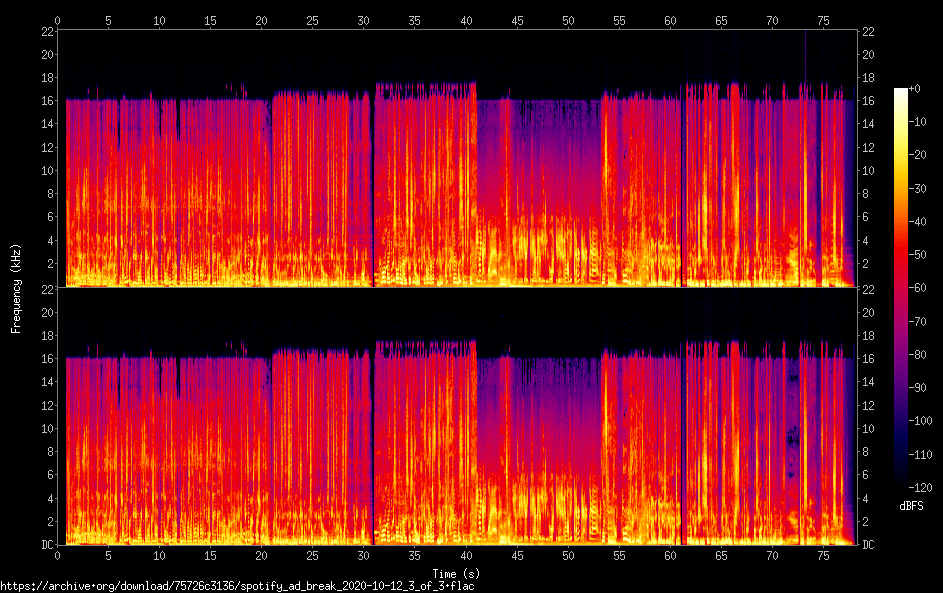Click the "-70" colorbar level label
The image size is (943, 593).
coord(918,322)
